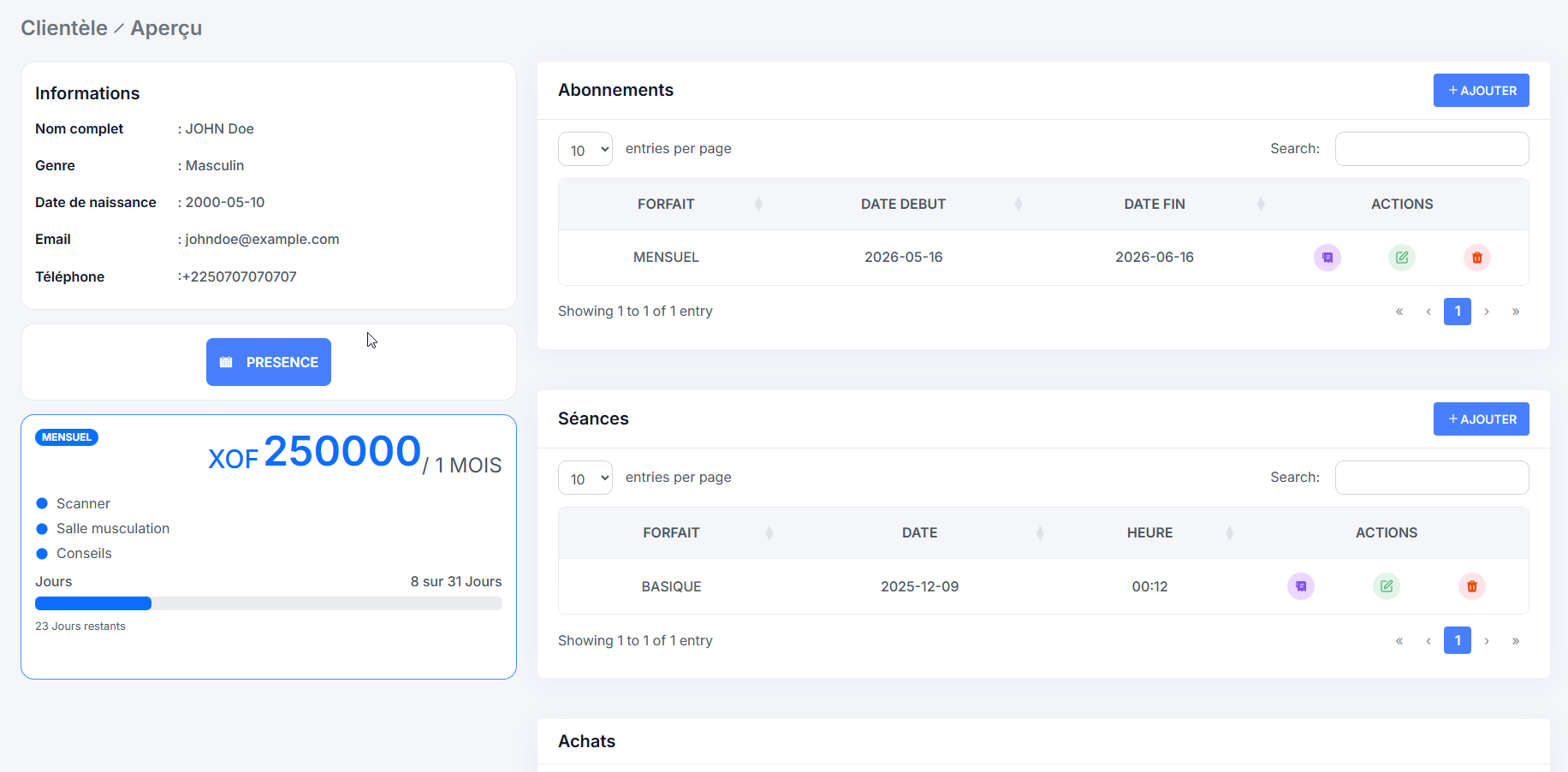Click 2026-05-16 start date cell
This screenshot has height=772, width=1568.
[903, 258]
